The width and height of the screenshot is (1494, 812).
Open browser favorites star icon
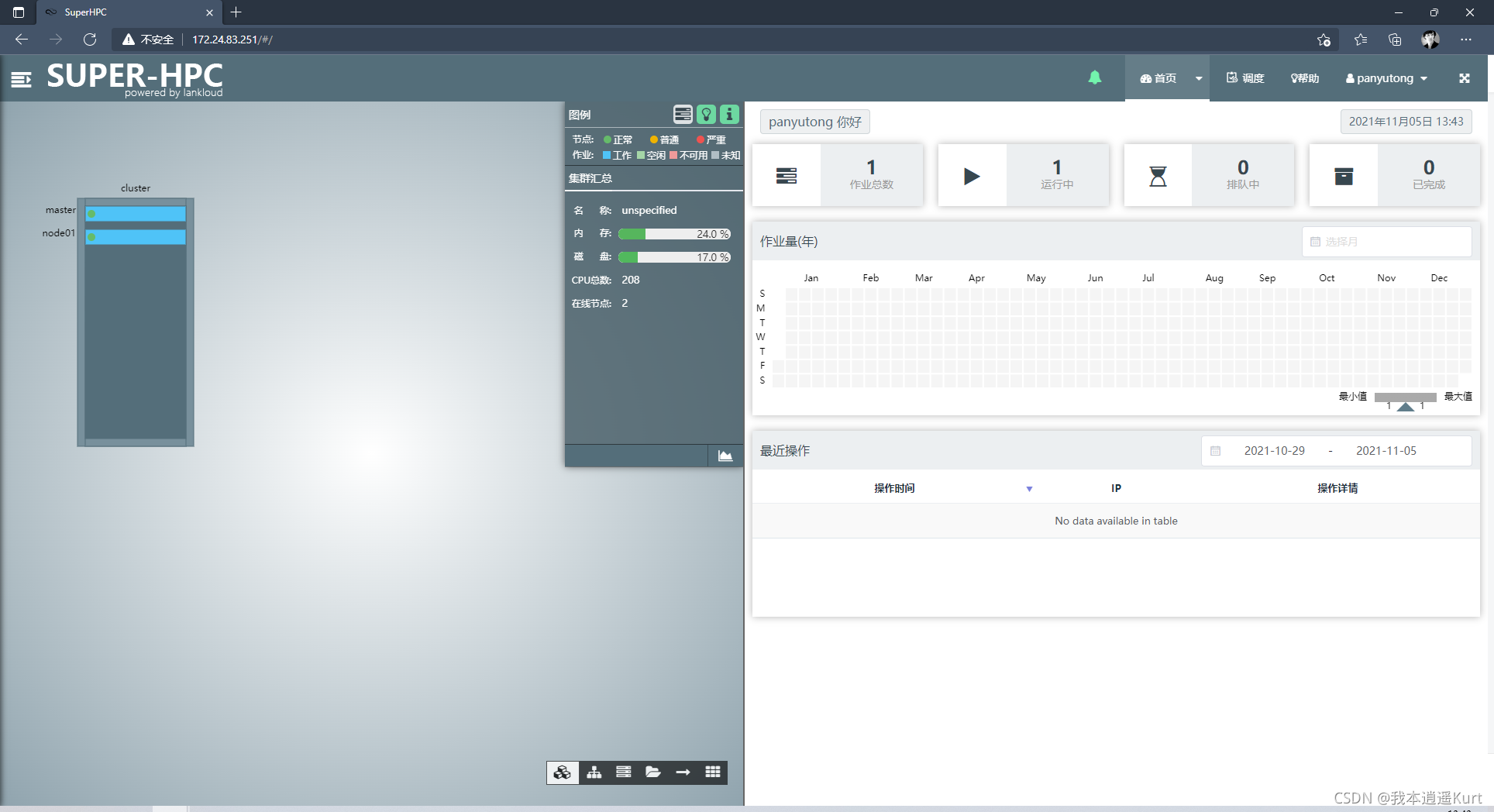pyautogui.click(x=1361, y=40)
